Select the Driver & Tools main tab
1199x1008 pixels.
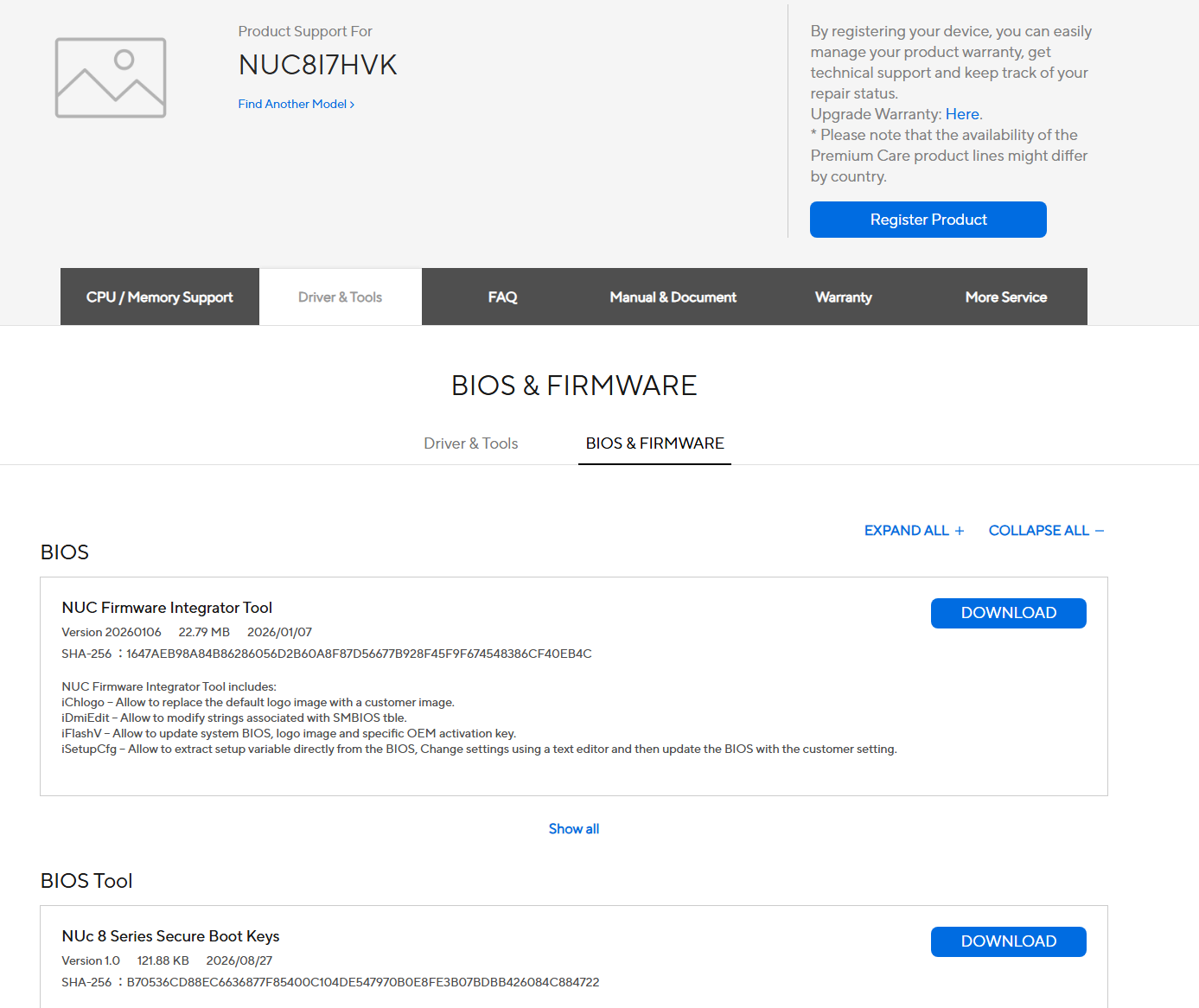point(341,297)
